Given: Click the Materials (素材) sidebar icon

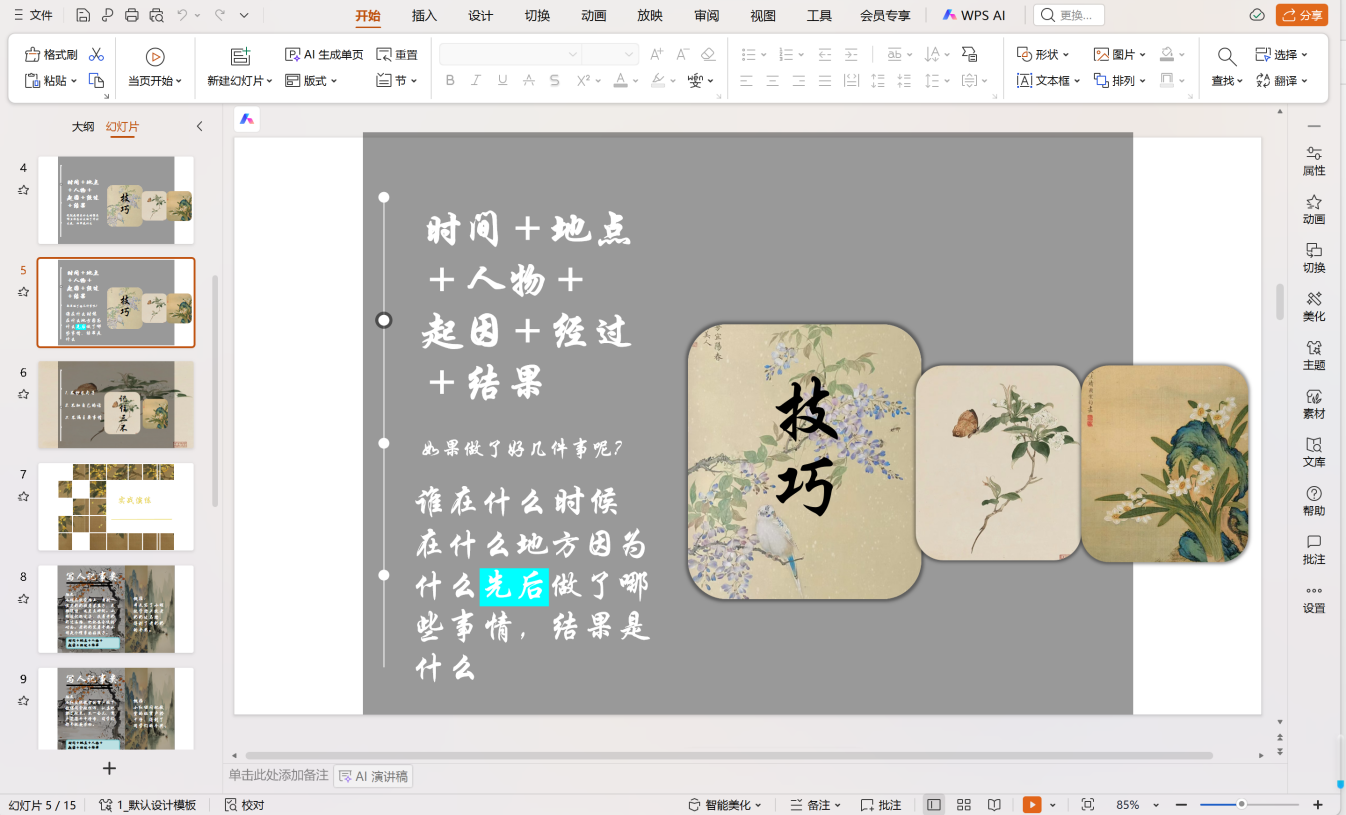Looking at the screenshot, I should pos(1314,403).
